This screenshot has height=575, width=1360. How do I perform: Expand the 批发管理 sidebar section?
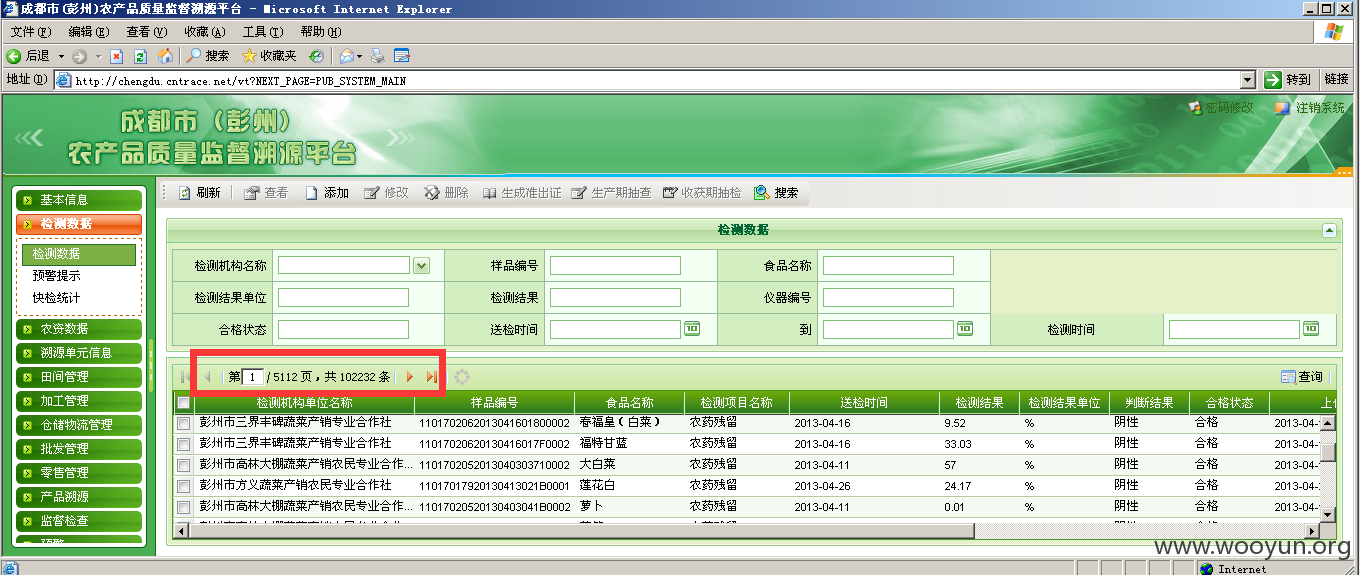79,449
